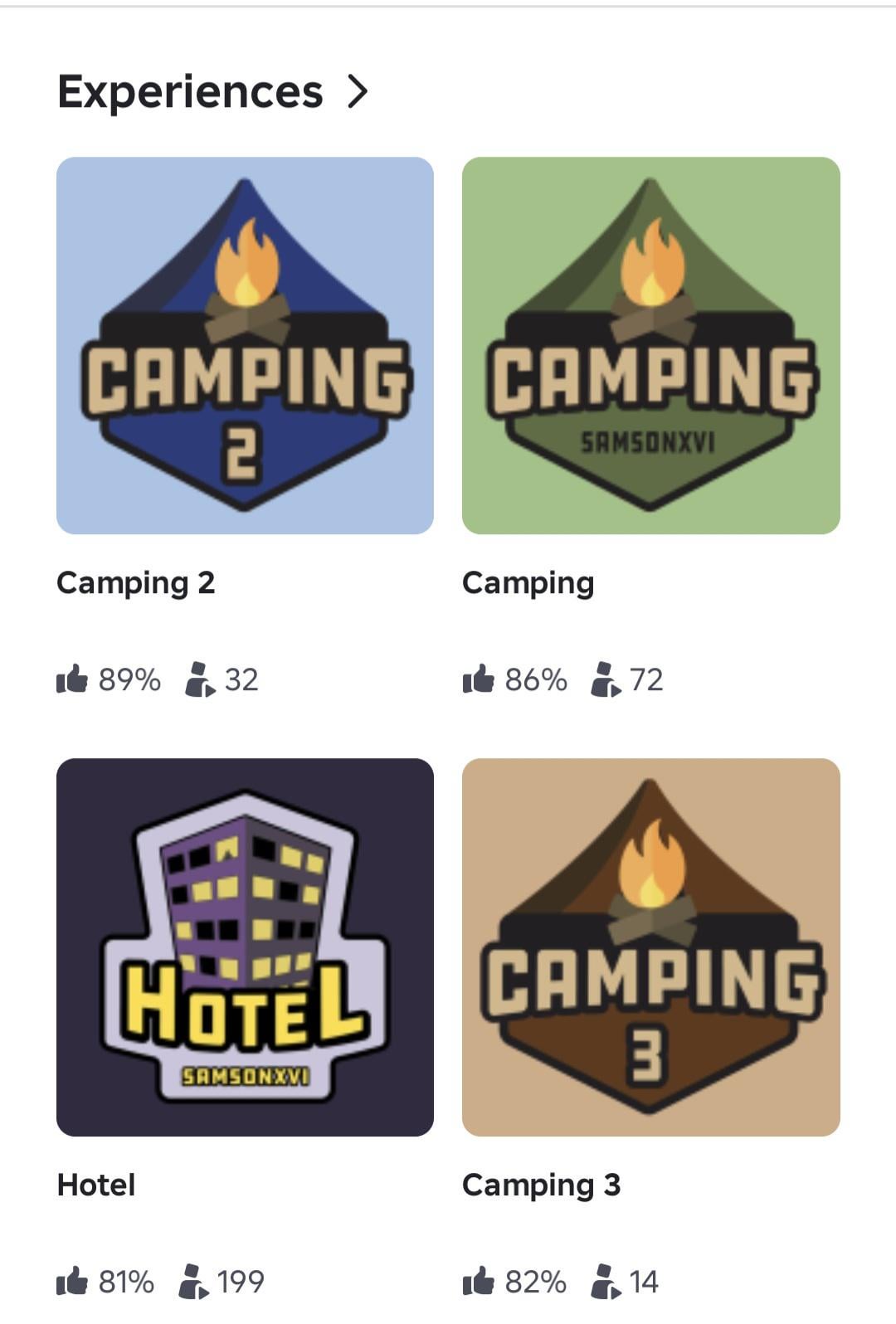This screenshot has height=1324, width=896.
Task: Click player count icon next to 72
Action: (606, 679)
